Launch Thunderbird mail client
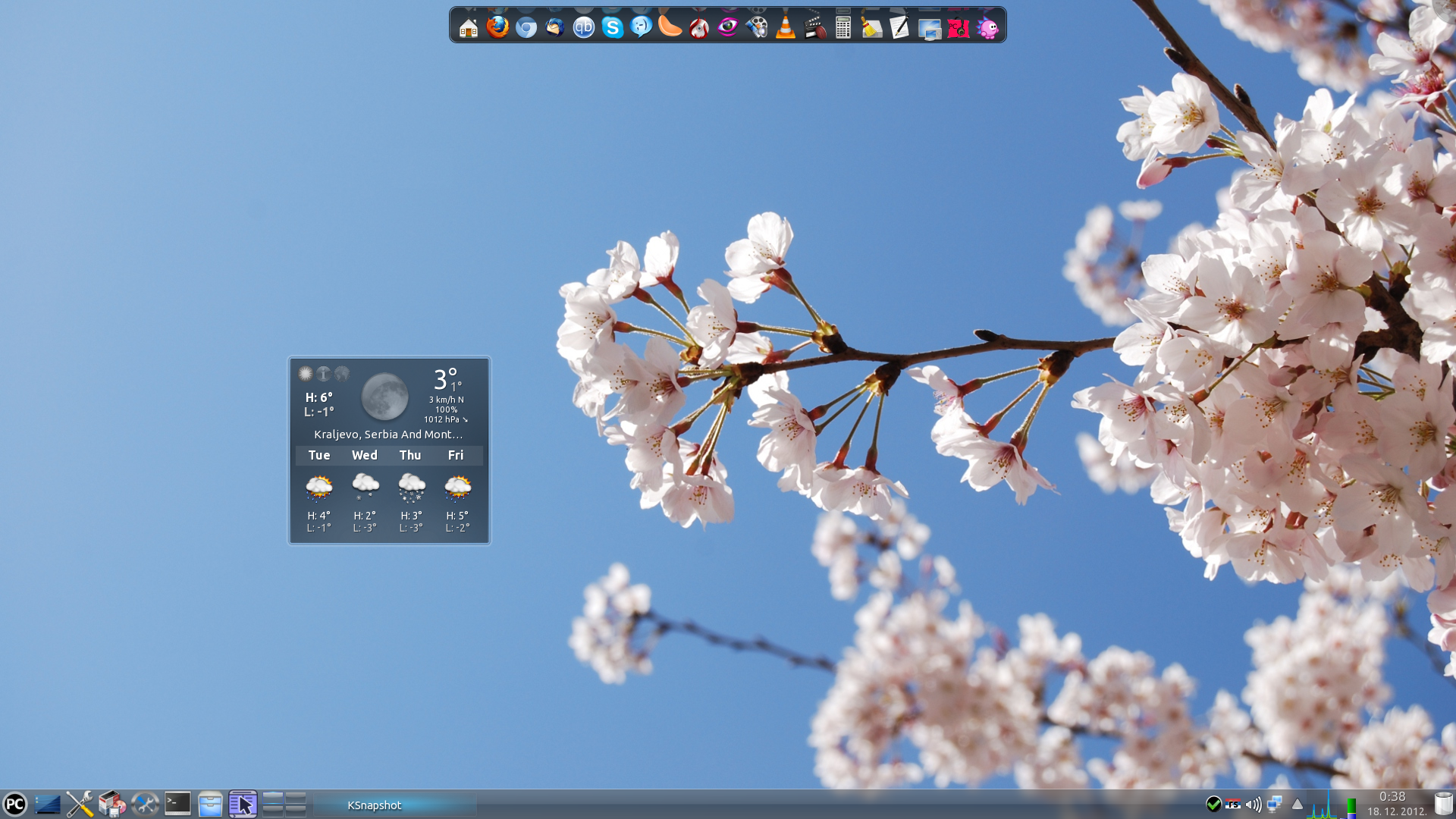 click(x=555, y=28)
